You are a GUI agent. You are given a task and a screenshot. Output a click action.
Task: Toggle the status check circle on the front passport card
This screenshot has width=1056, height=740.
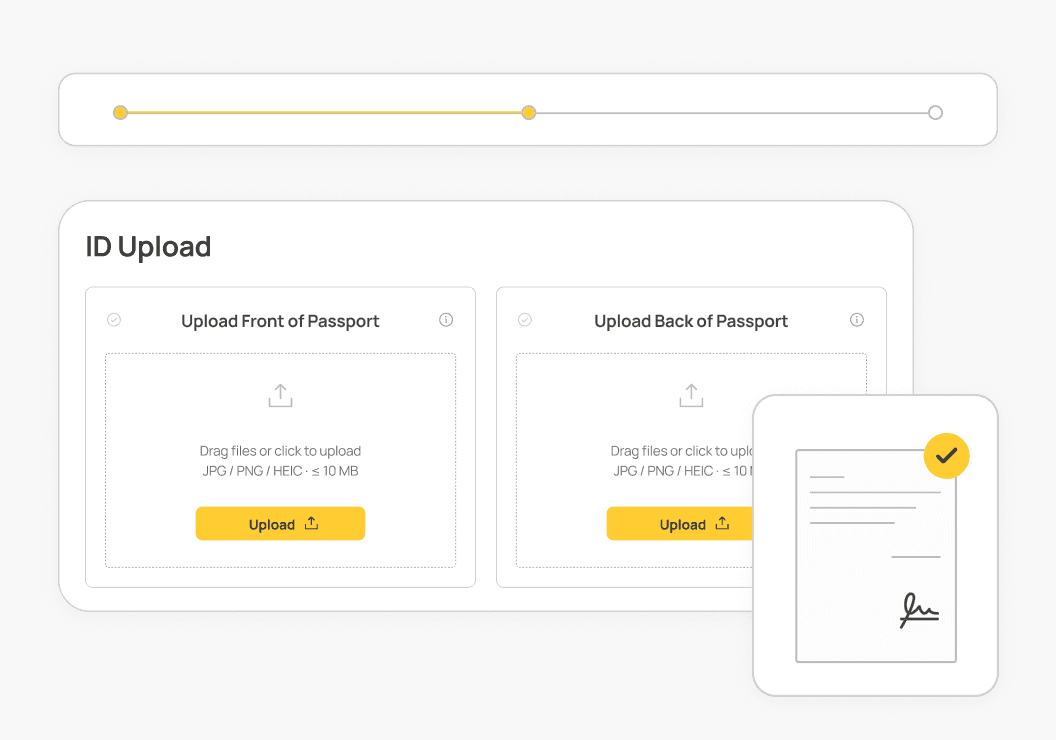pos(114,320)
